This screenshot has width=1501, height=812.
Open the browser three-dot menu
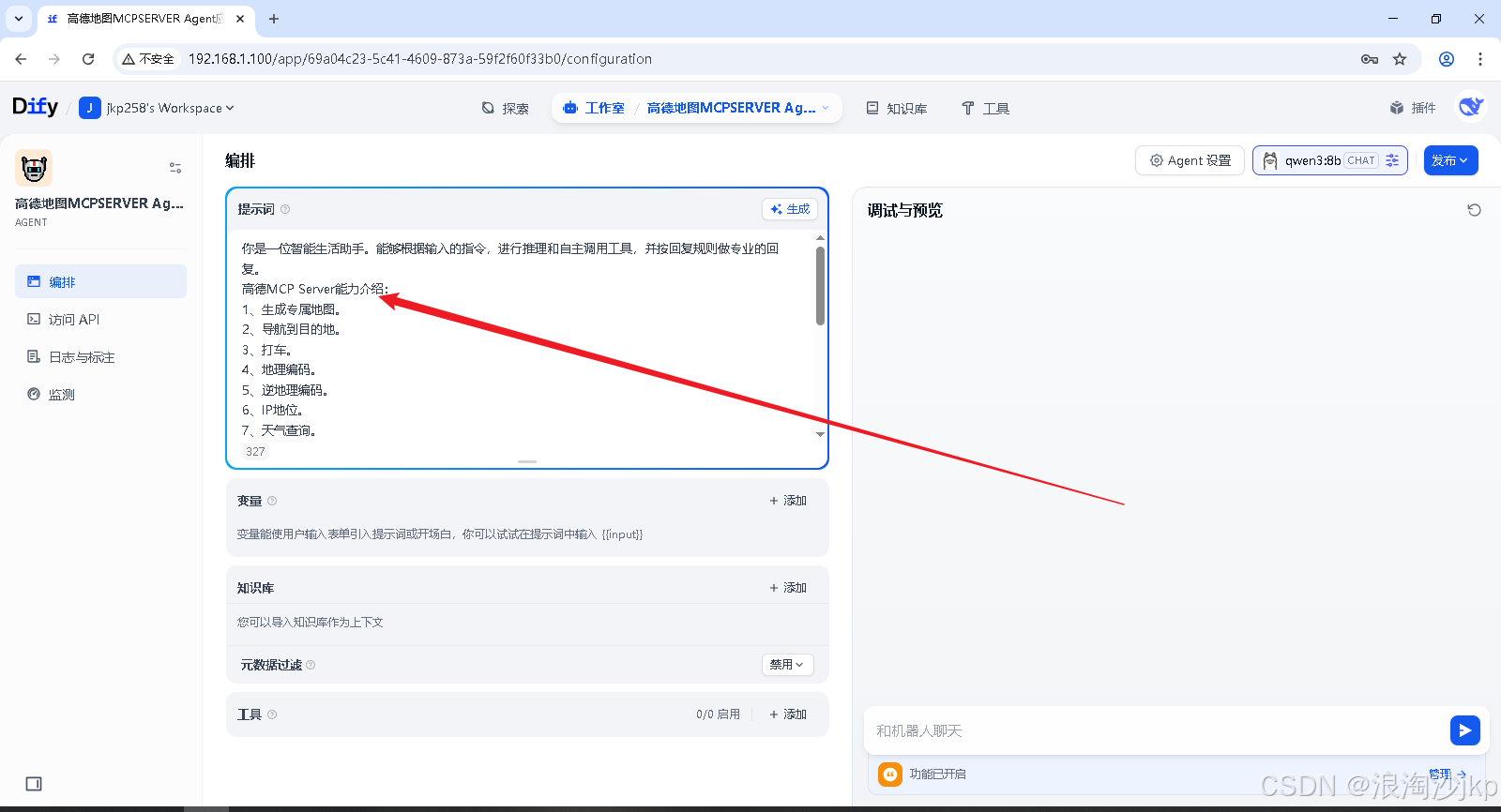coord(1480,59)
